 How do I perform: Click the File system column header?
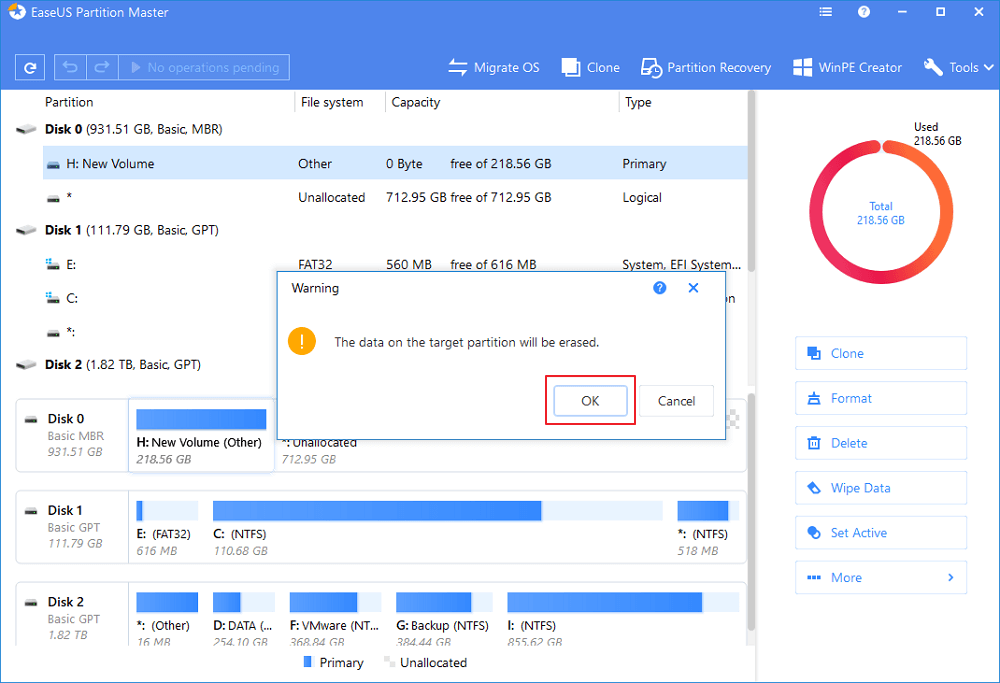(x=332, y=102)
